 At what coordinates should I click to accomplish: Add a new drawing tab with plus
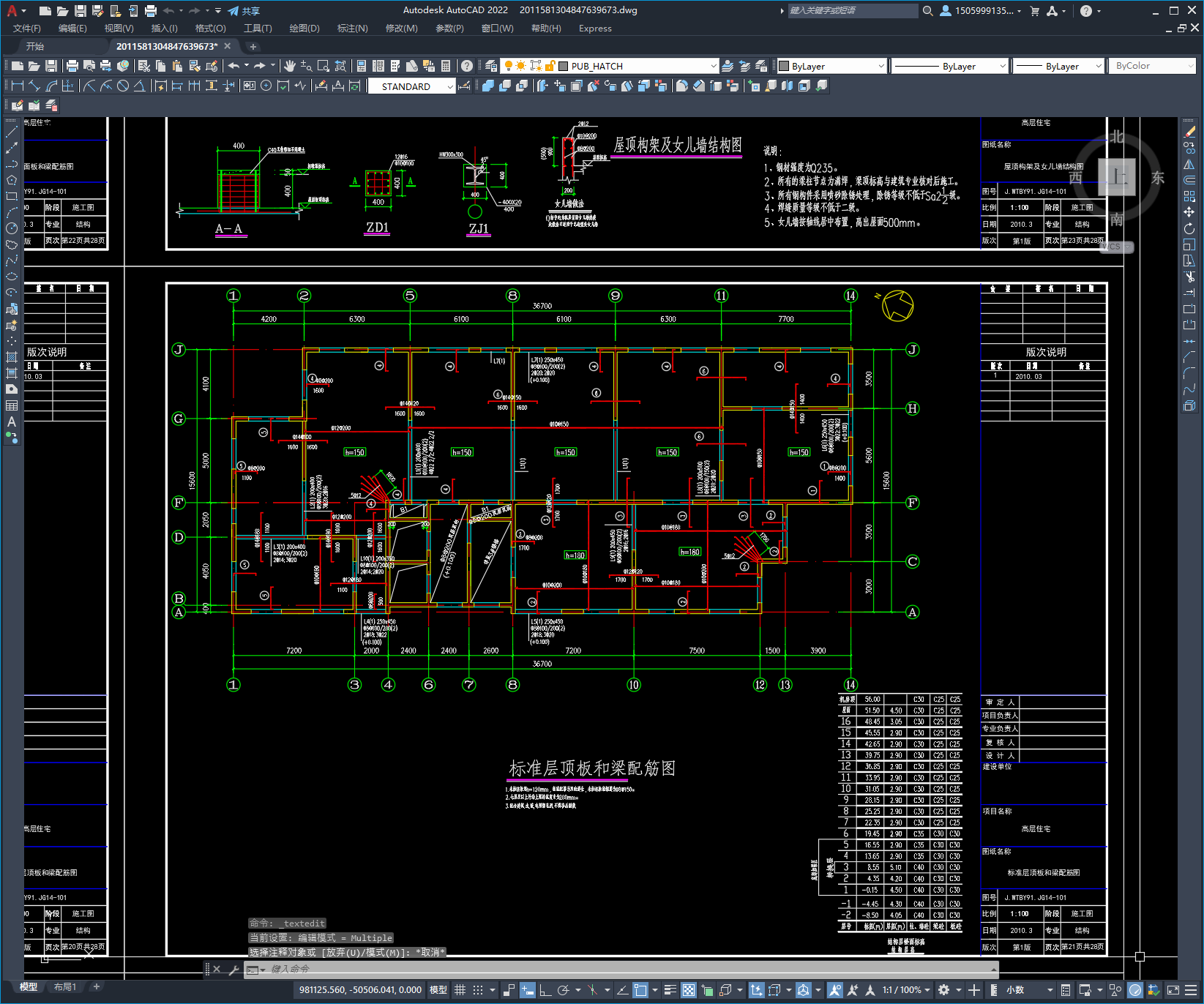tap(253, 46)
